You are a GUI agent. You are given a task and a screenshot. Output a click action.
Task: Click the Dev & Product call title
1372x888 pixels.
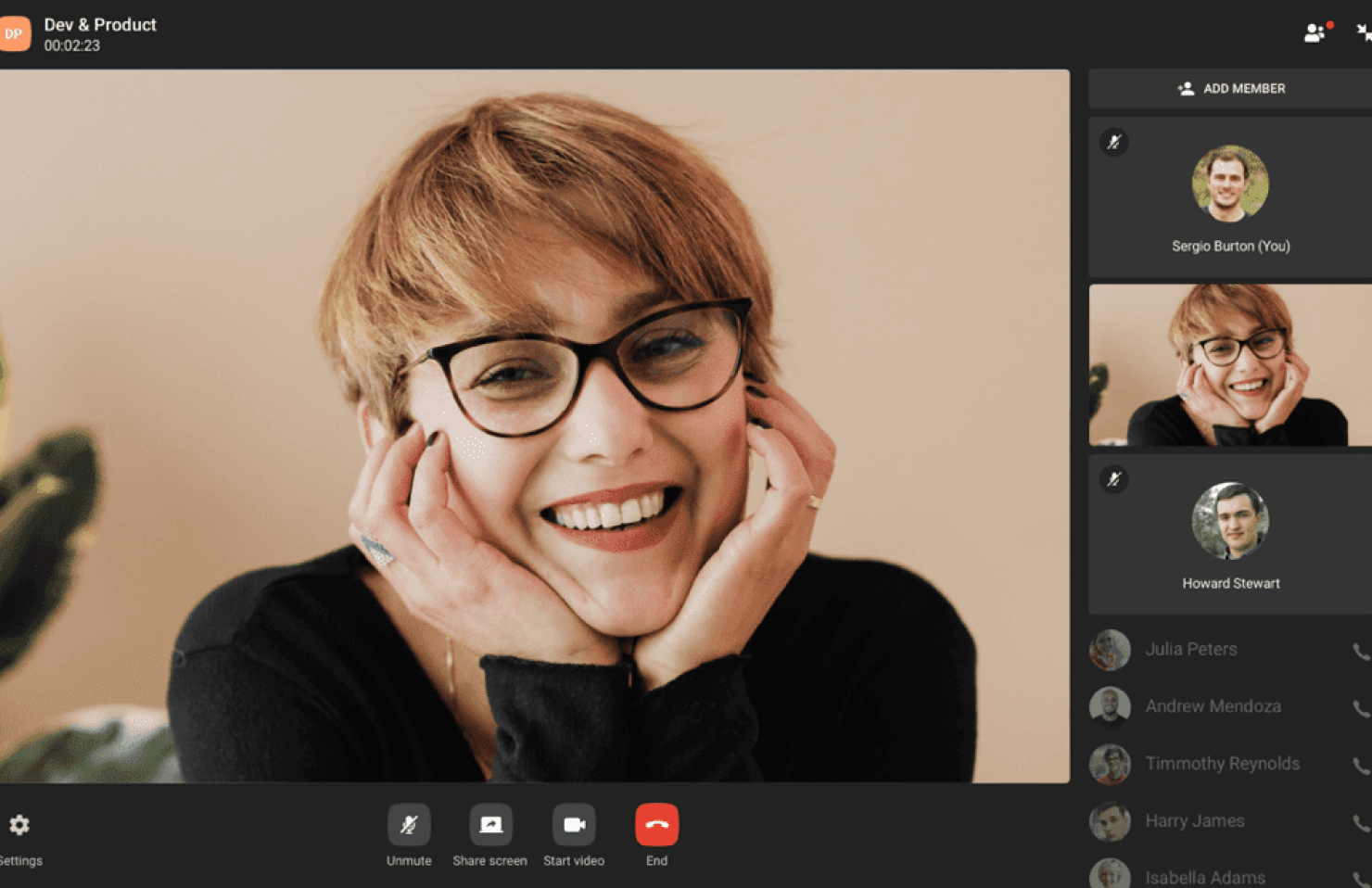click(100, 25)
